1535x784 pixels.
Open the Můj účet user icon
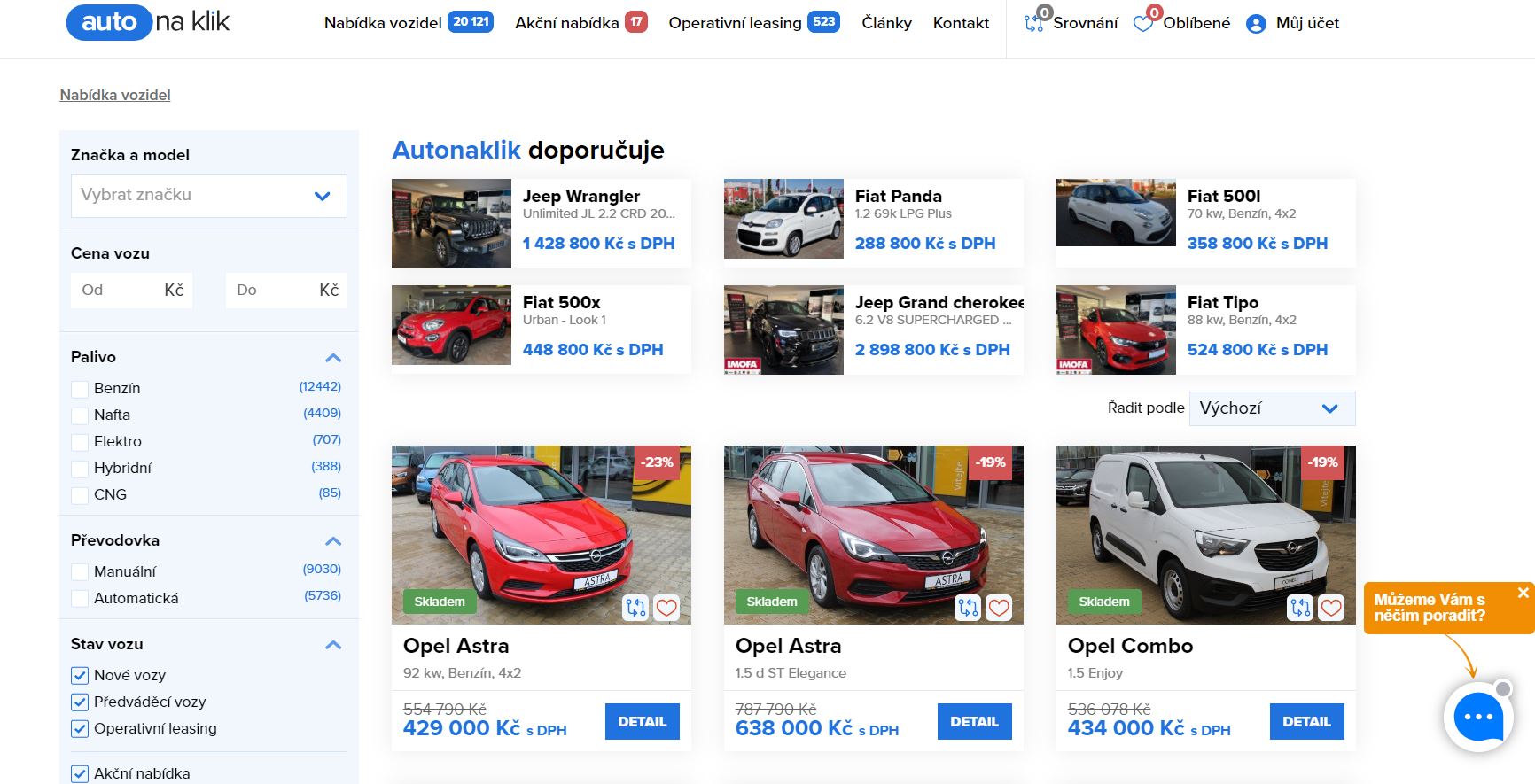point(1256,24)
